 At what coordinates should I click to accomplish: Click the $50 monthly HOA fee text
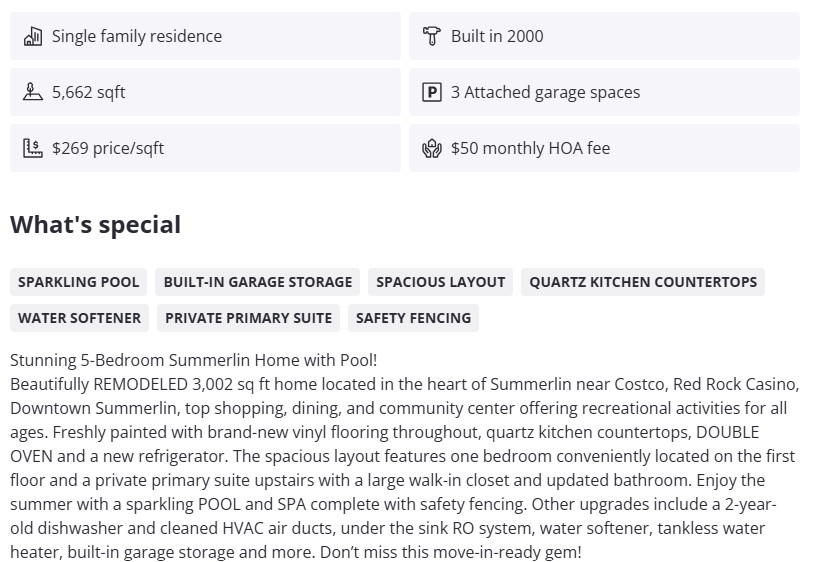pyautogui.click(x=530, y=149)
